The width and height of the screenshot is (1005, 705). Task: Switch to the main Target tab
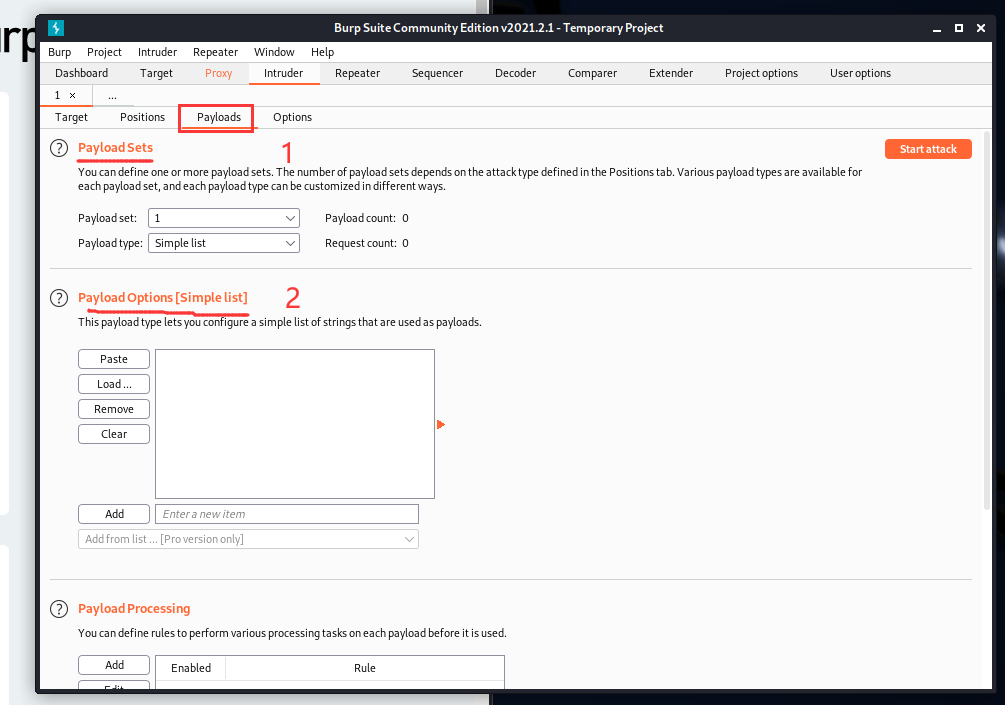(x=156, y=73)
